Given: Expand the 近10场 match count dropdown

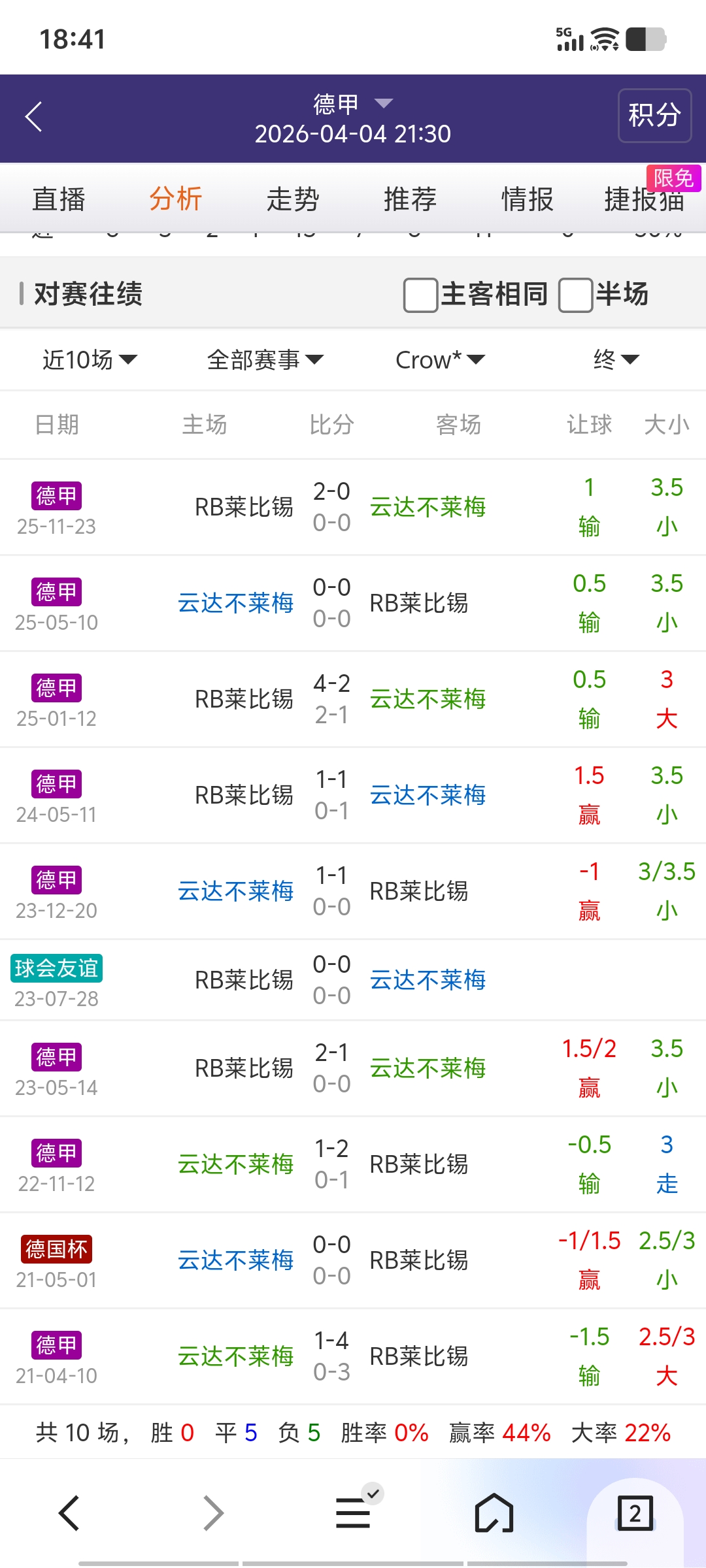Looking at the screenshot, I should (90, 359).
